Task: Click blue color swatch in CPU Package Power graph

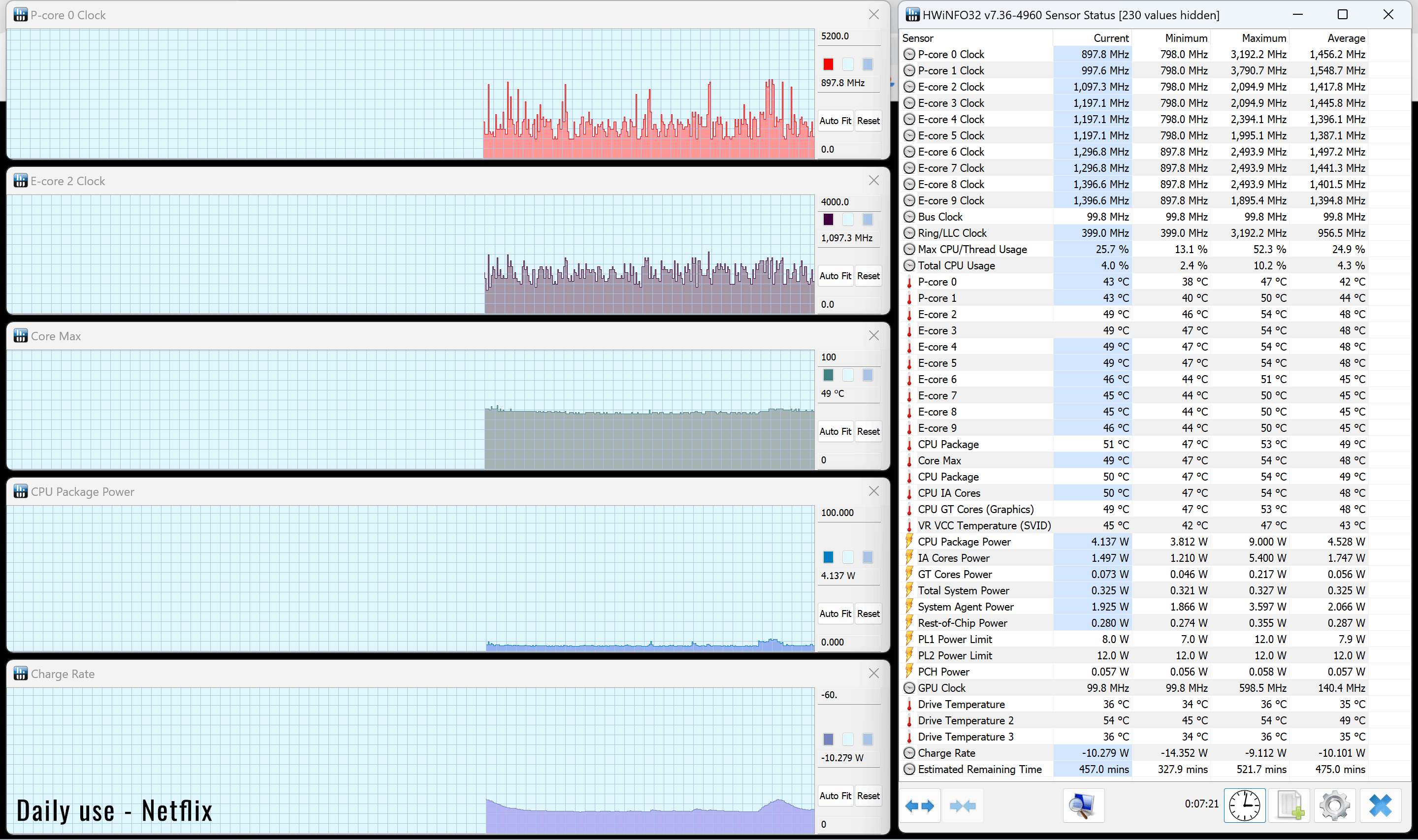Action: [x=828, y=557]
